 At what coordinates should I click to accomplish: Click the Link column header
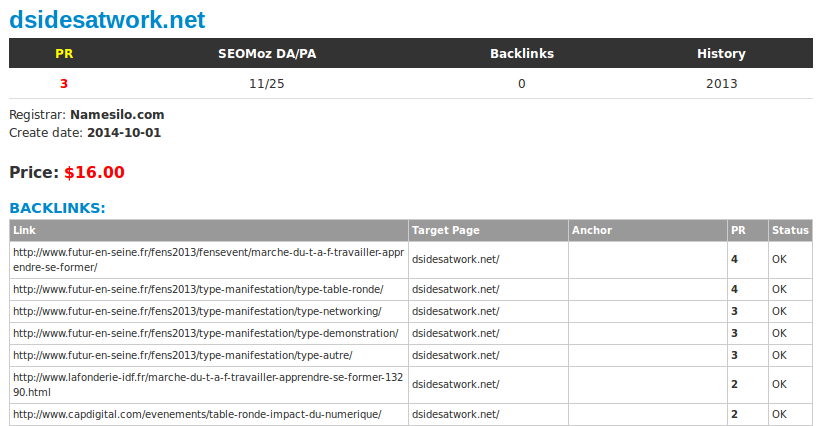click(25, 230)
